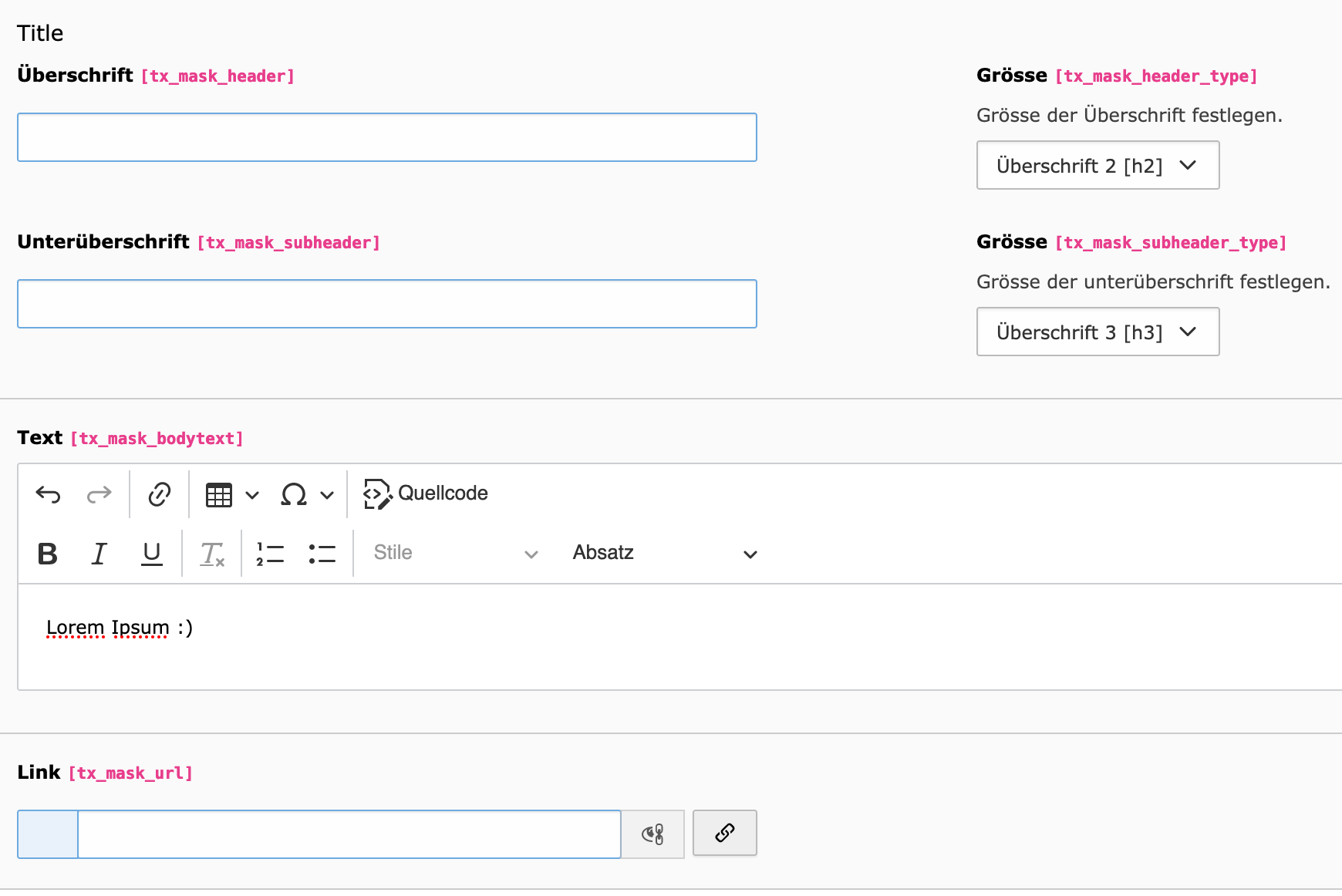
Task: Click into the Überschrift header input field
Action: click(386, 137)
